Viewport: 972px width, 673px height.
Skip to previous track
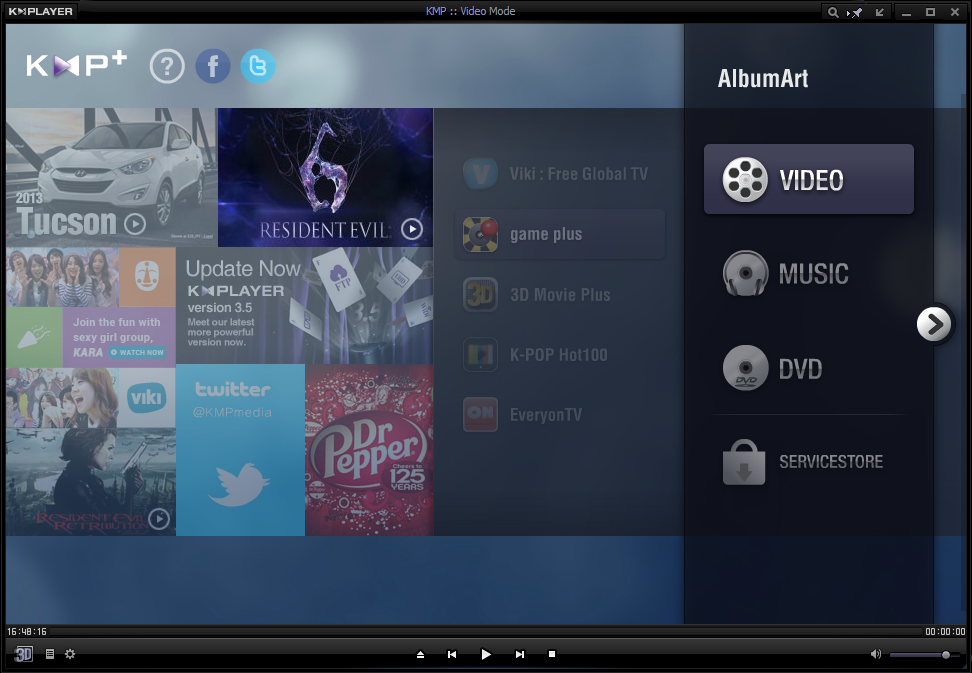452,654
